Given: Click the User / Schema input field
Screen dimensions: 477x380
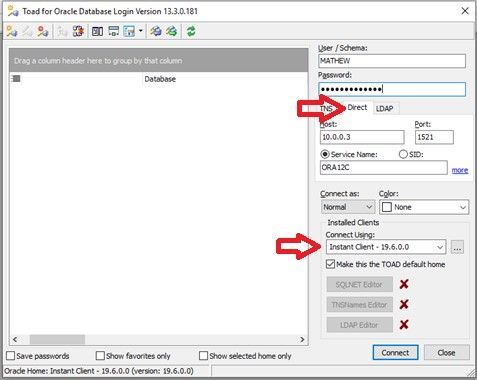Looking at the screenshot, I should [392, 61].
